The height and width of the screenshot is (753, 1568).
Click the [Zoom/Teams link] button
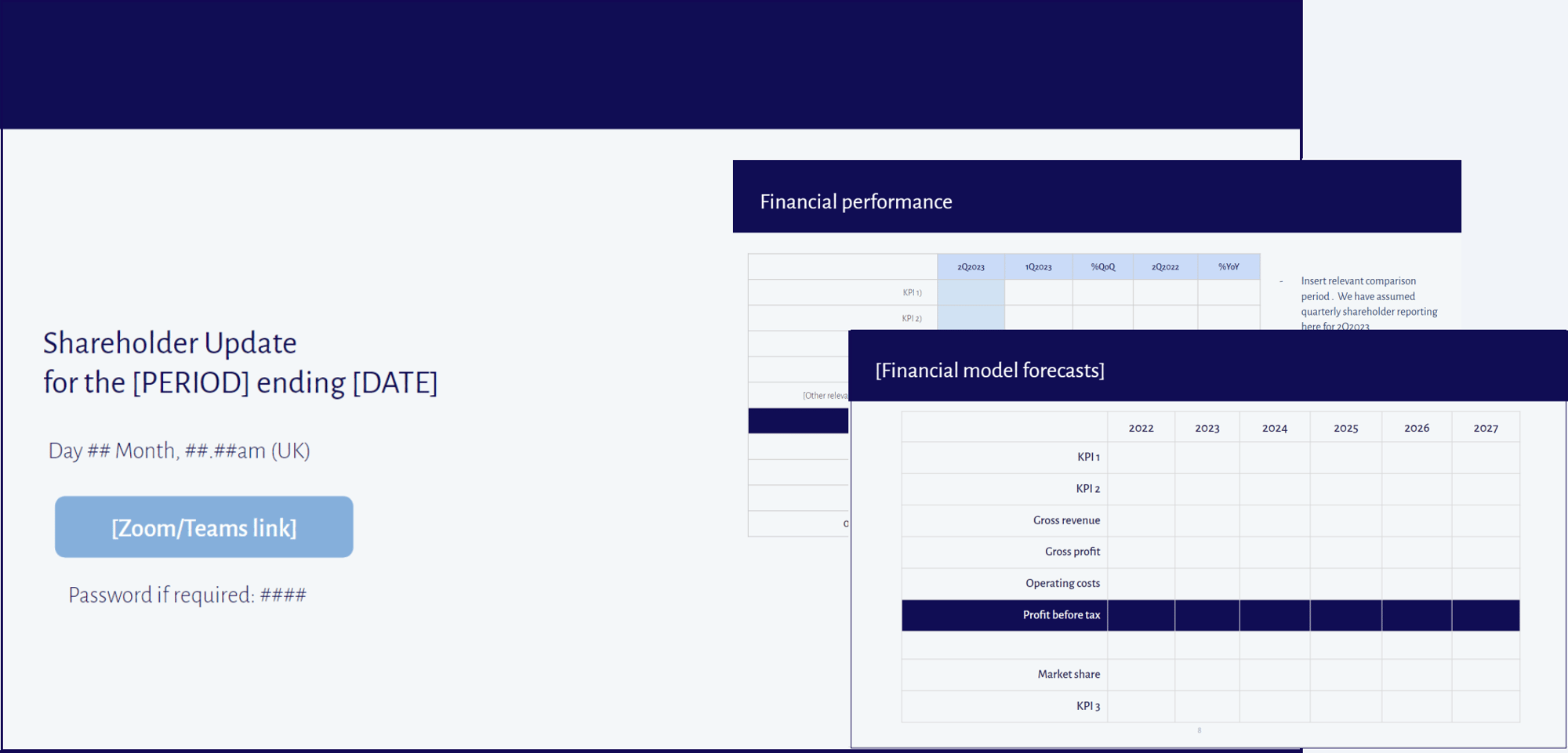pos(204,527)
